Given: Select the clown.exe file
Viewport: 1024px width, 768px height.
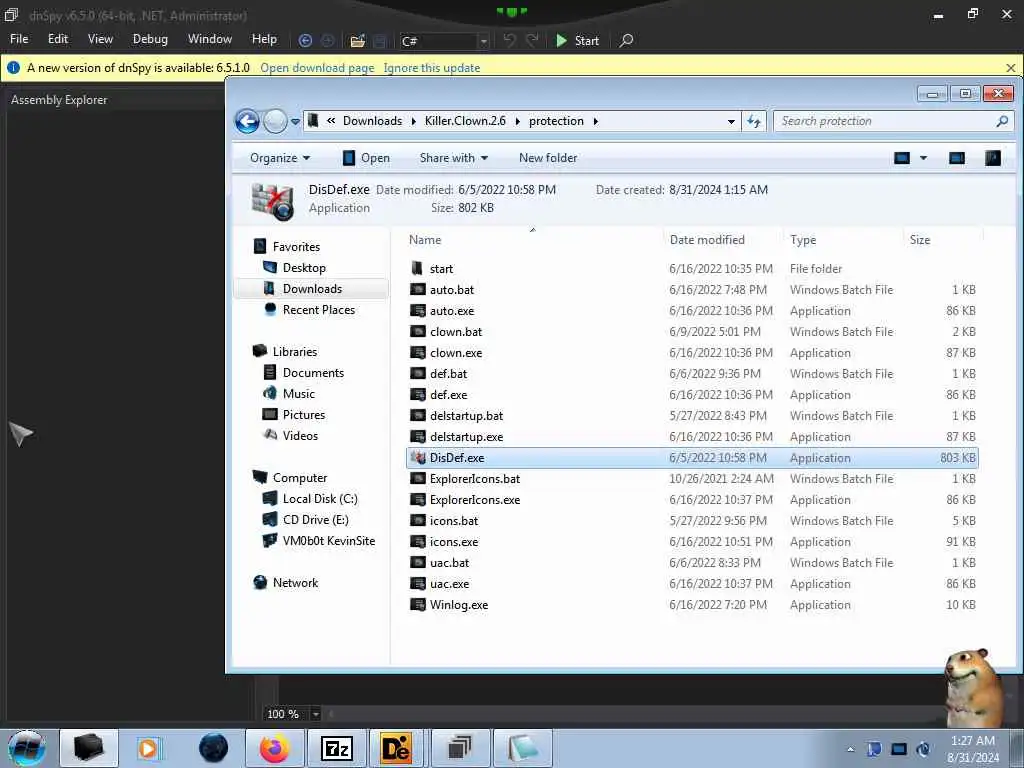Looking at the screenshot, I should point(692,353).
